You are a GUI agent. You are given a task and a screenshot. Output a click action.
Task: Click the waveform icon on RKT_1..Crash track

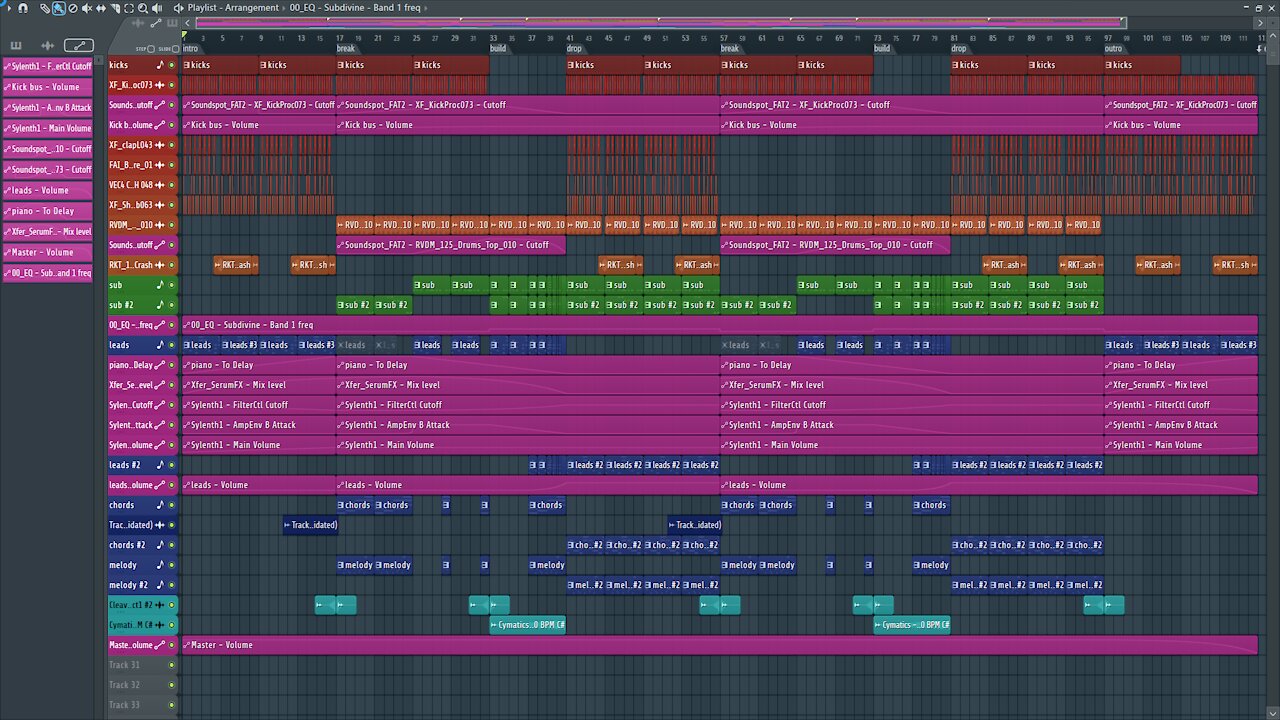(160, 265)
